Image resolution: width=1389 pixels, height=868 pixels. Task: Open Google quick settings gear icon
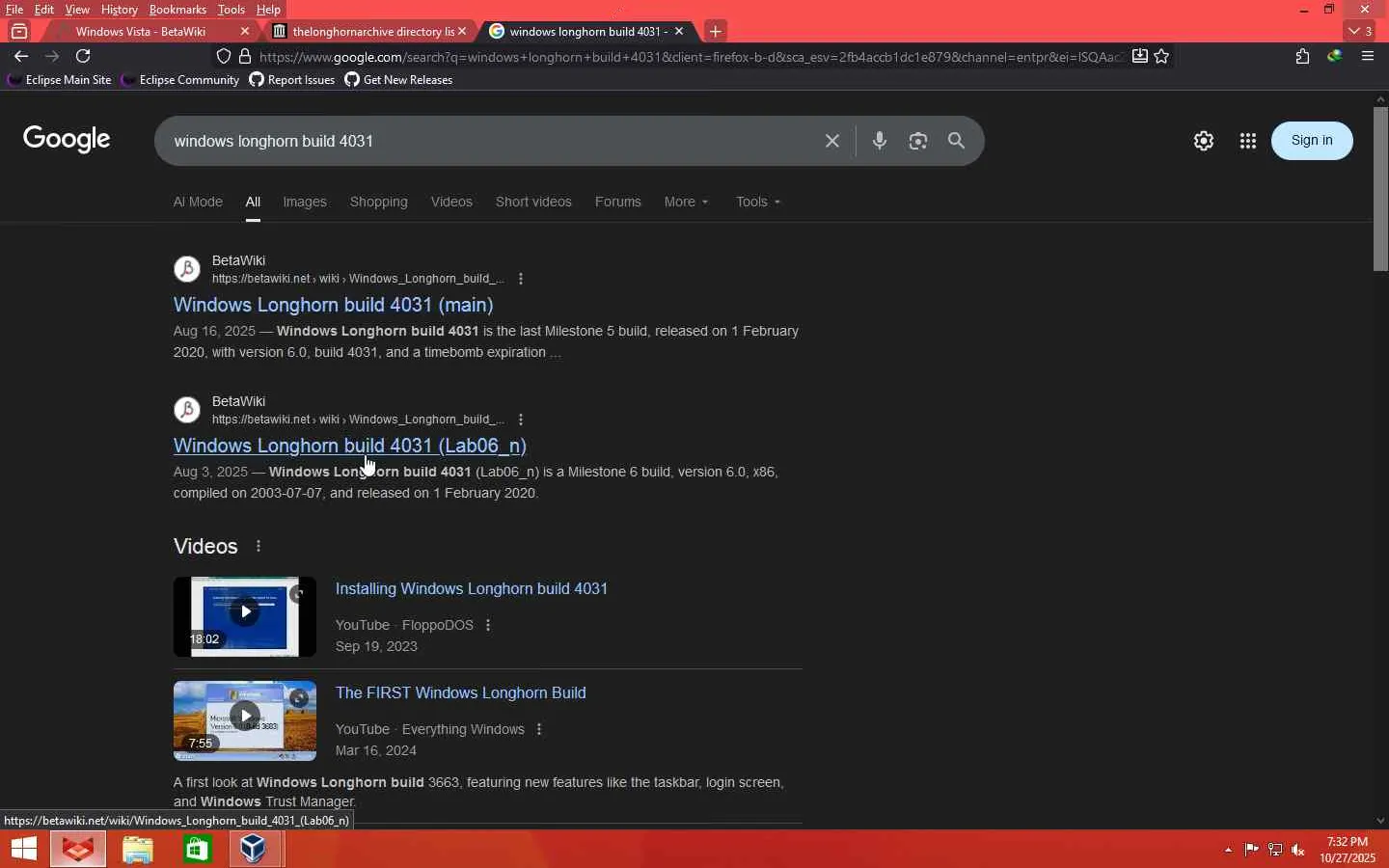coord(1204,141)
